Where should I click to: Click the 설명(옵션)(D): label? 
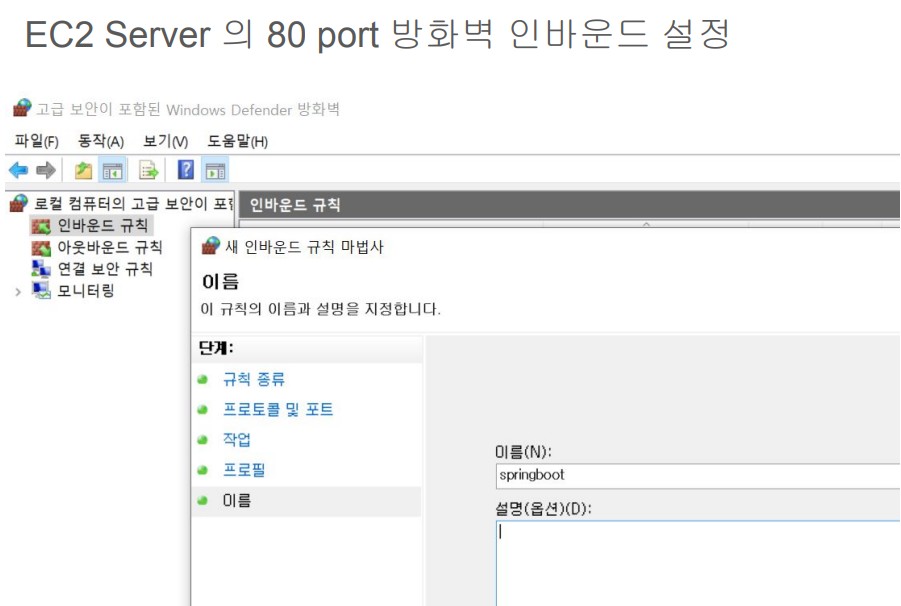(544, 508)
